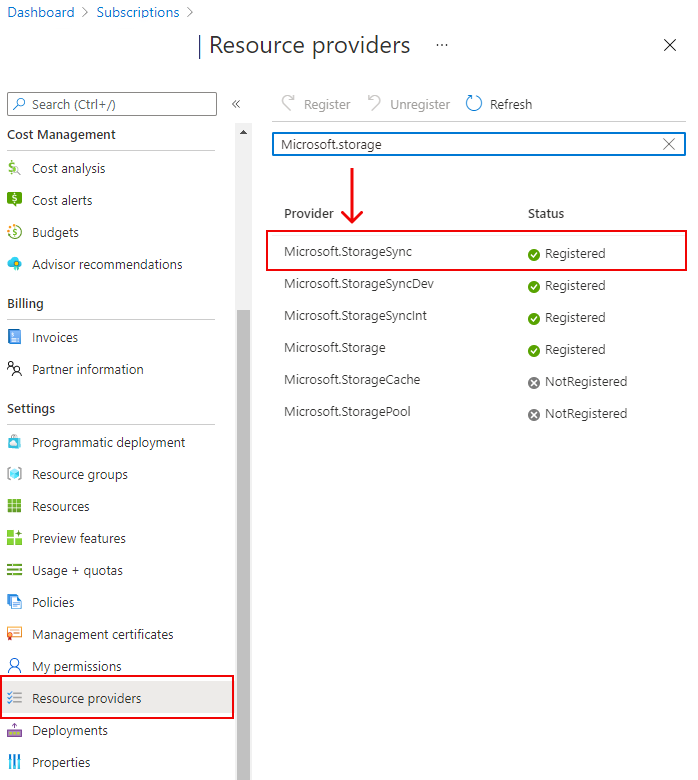Screen dimensions: 698x780
Task: Click the Resource providers list icon
Action: coord(14,698)
